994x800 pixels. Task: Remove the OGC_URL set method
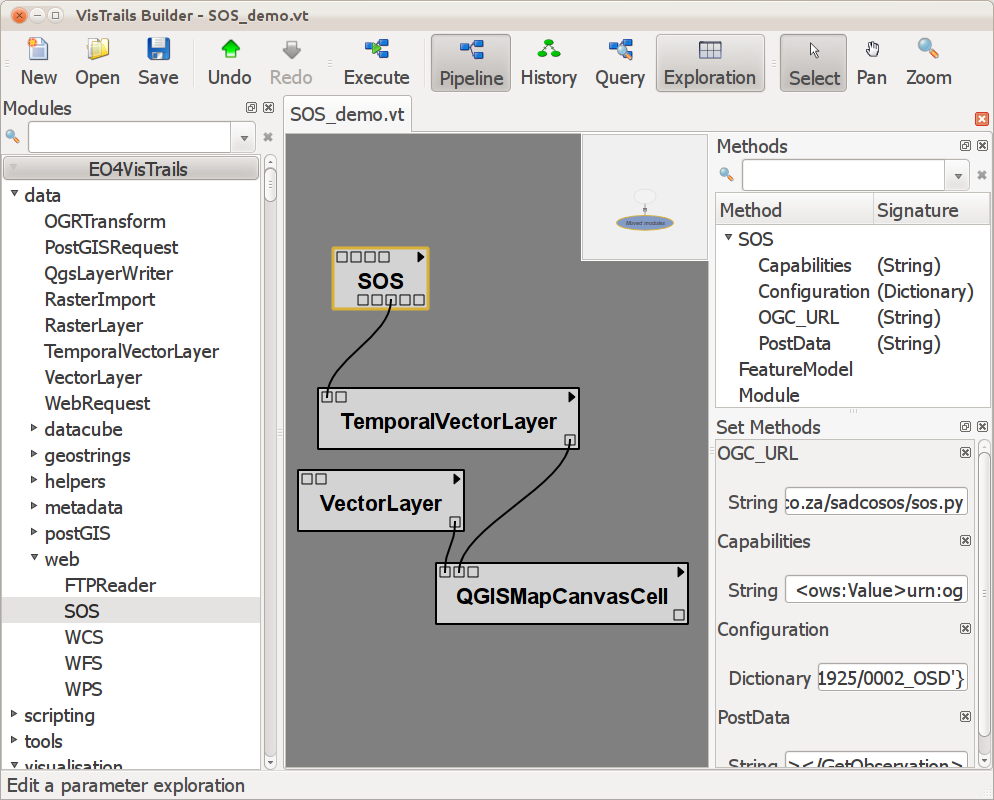(965, 453)
